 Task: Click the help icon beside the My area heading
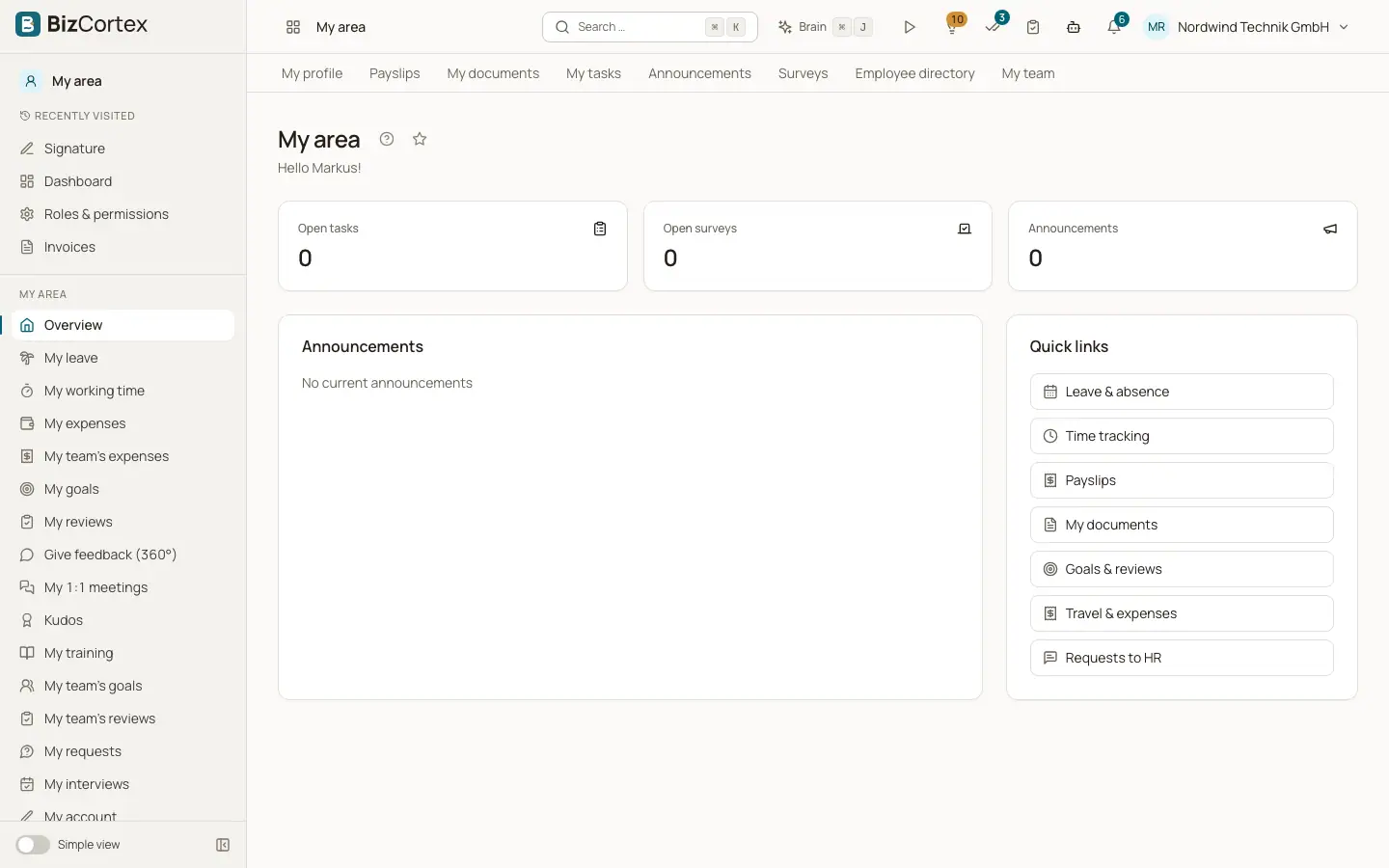coord(387,139)
